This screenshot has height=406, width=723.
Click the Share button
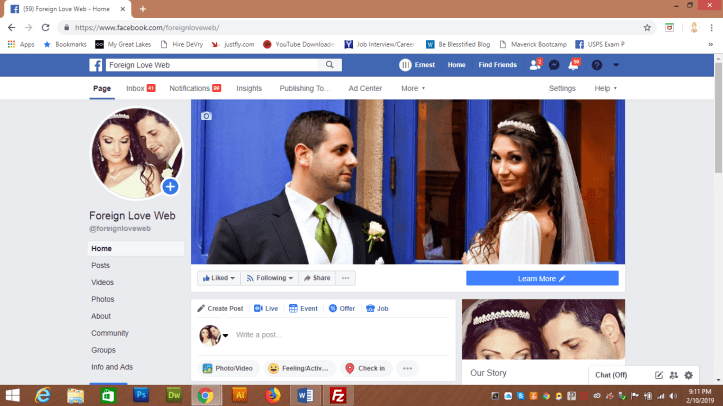coord(317,278)
